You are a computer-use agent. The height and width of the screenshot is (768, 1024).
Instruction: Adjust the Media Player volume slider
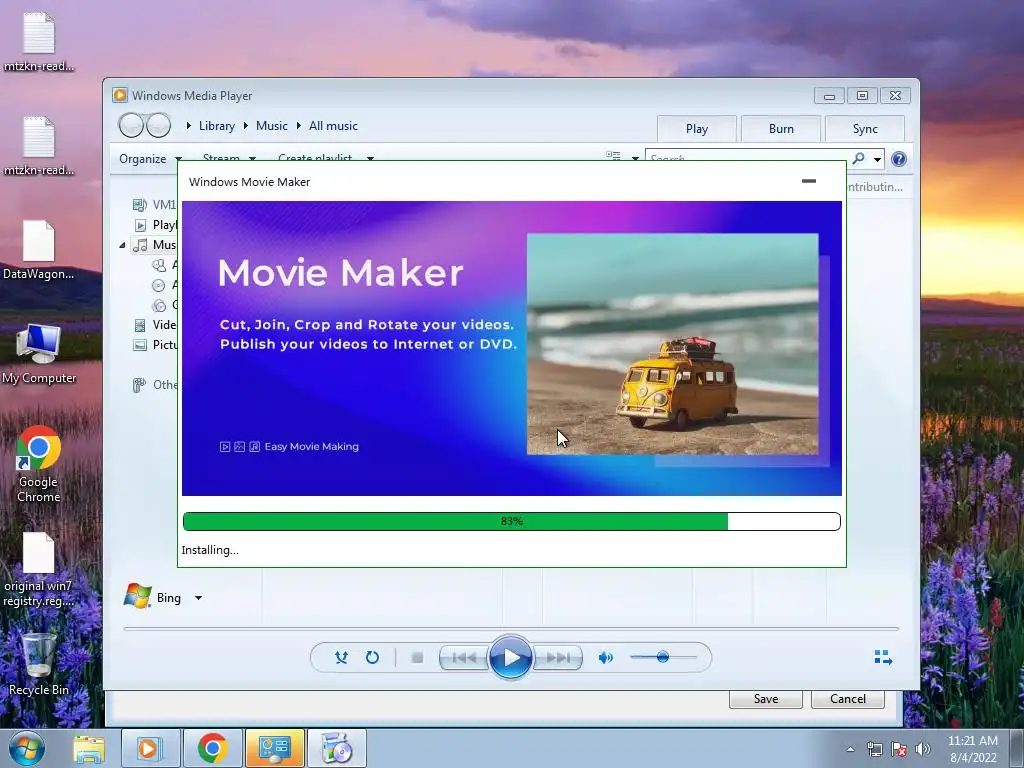pyautogui.click(x=663, y=657)
